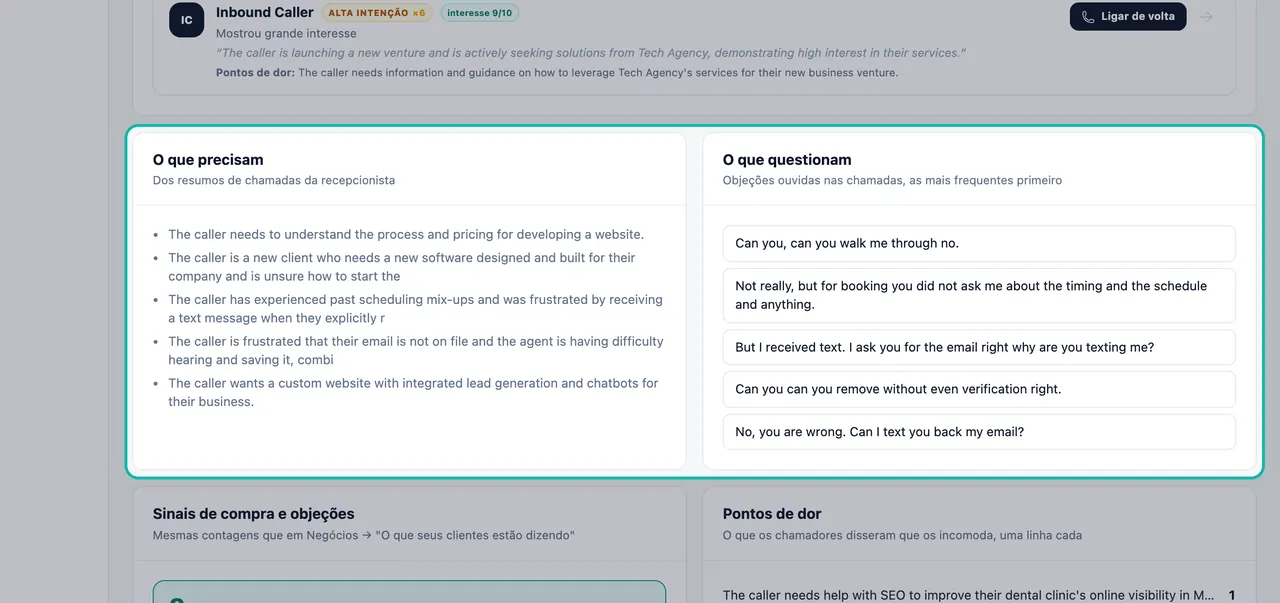This screenshot has width=1280, height=603.
Task: Click the IC avatar badge
Action: point(187,20)
